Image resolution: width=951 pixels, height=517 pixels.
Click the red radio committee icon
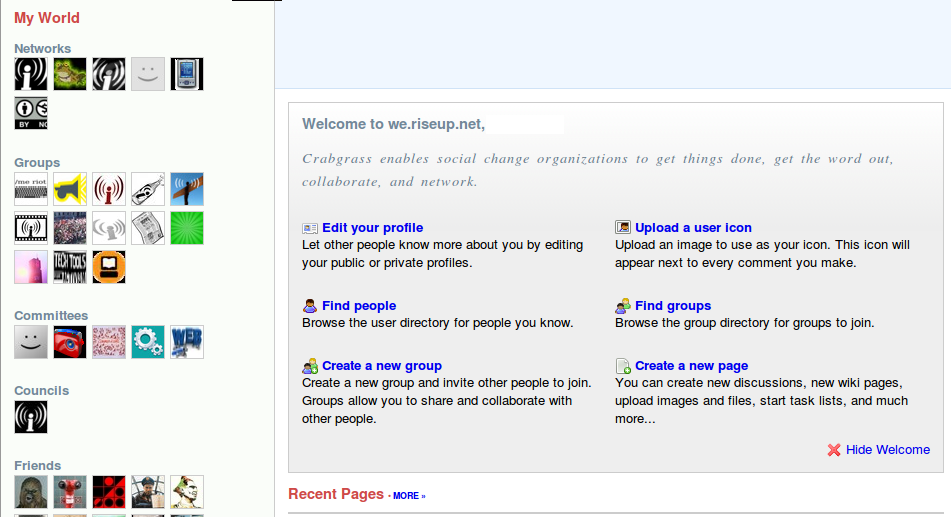tap(70, 342)
